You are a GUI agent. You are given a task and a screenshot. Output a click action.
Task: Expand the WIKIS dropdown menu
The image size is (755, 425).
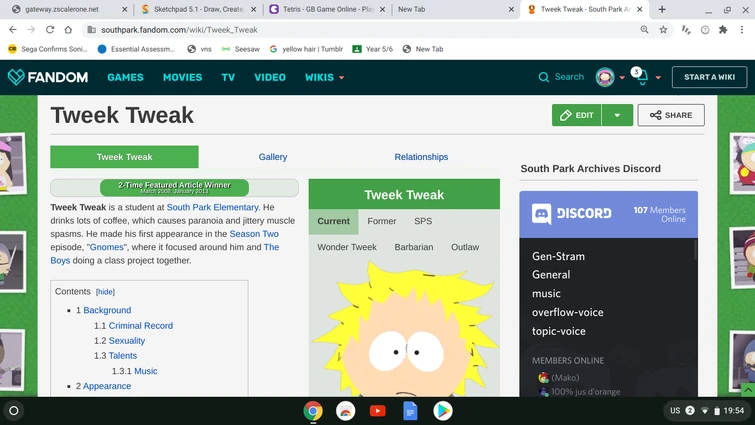tap(324, 77)
